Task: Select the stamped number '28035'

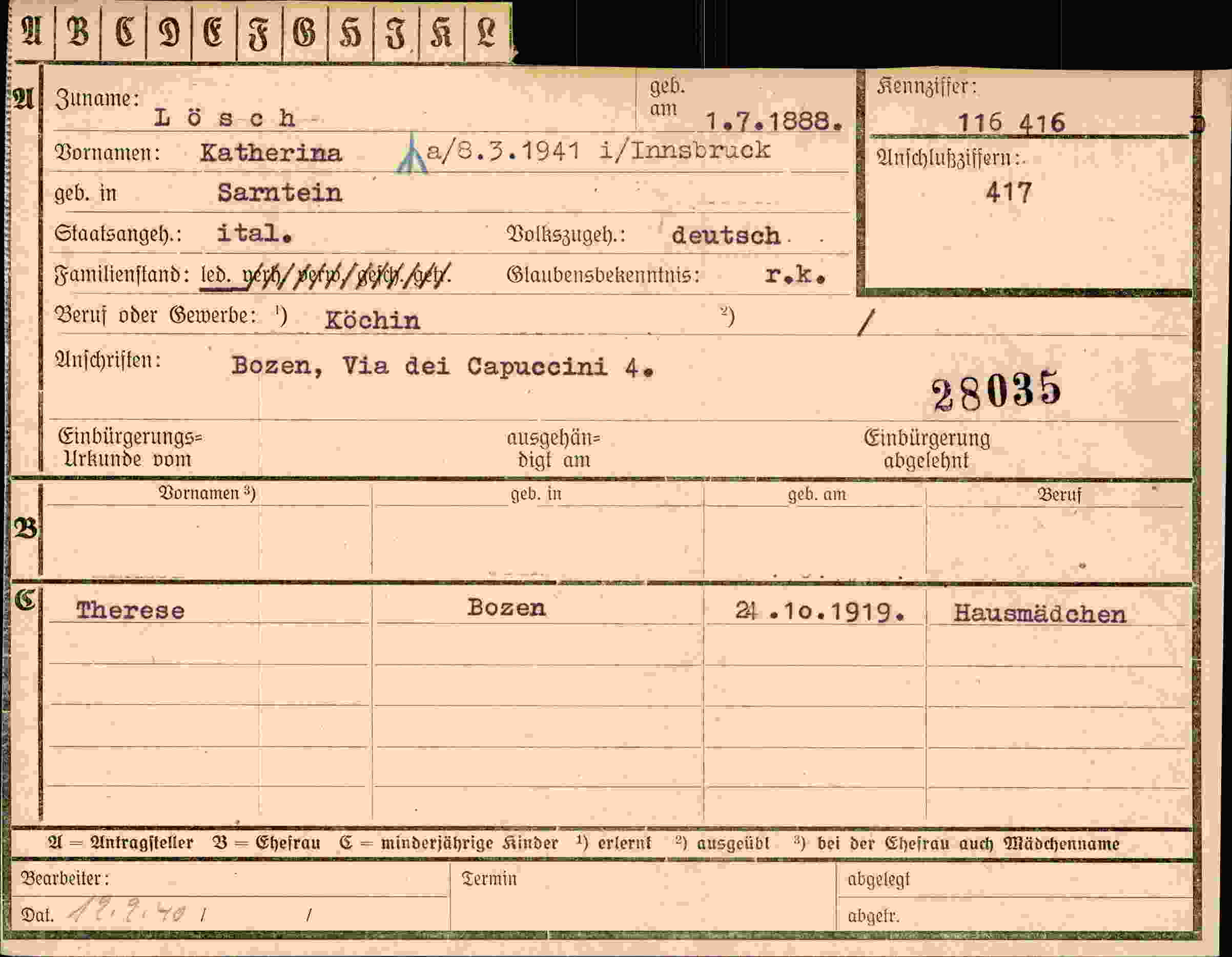Action: pyautogui.click(x=996, y=390)
